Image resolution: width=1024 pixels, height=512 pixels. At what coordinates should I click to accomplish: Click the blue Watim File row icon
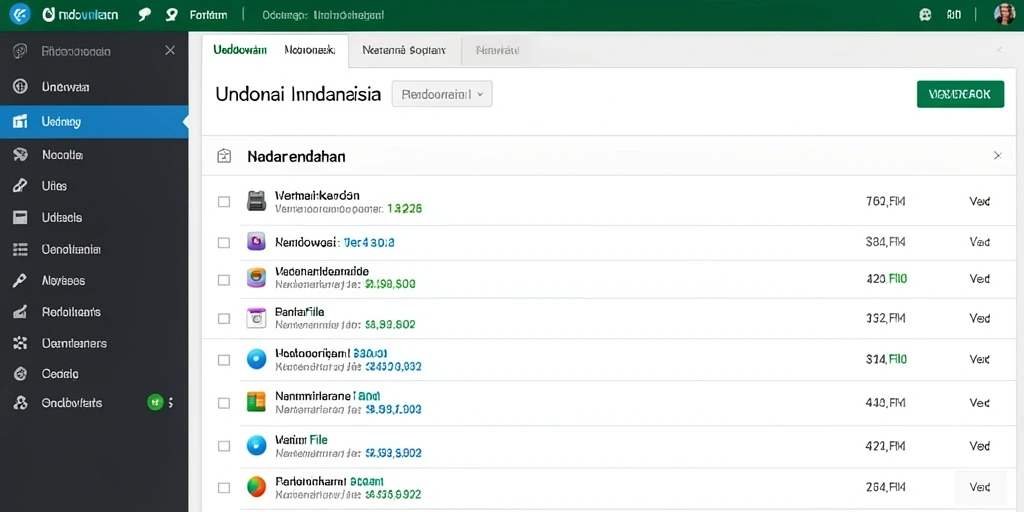[x=257, y=445]
